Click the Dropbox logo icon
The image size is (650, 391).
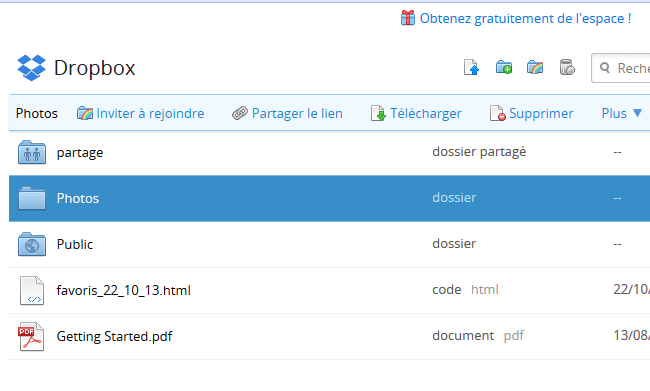coord(32,68)
